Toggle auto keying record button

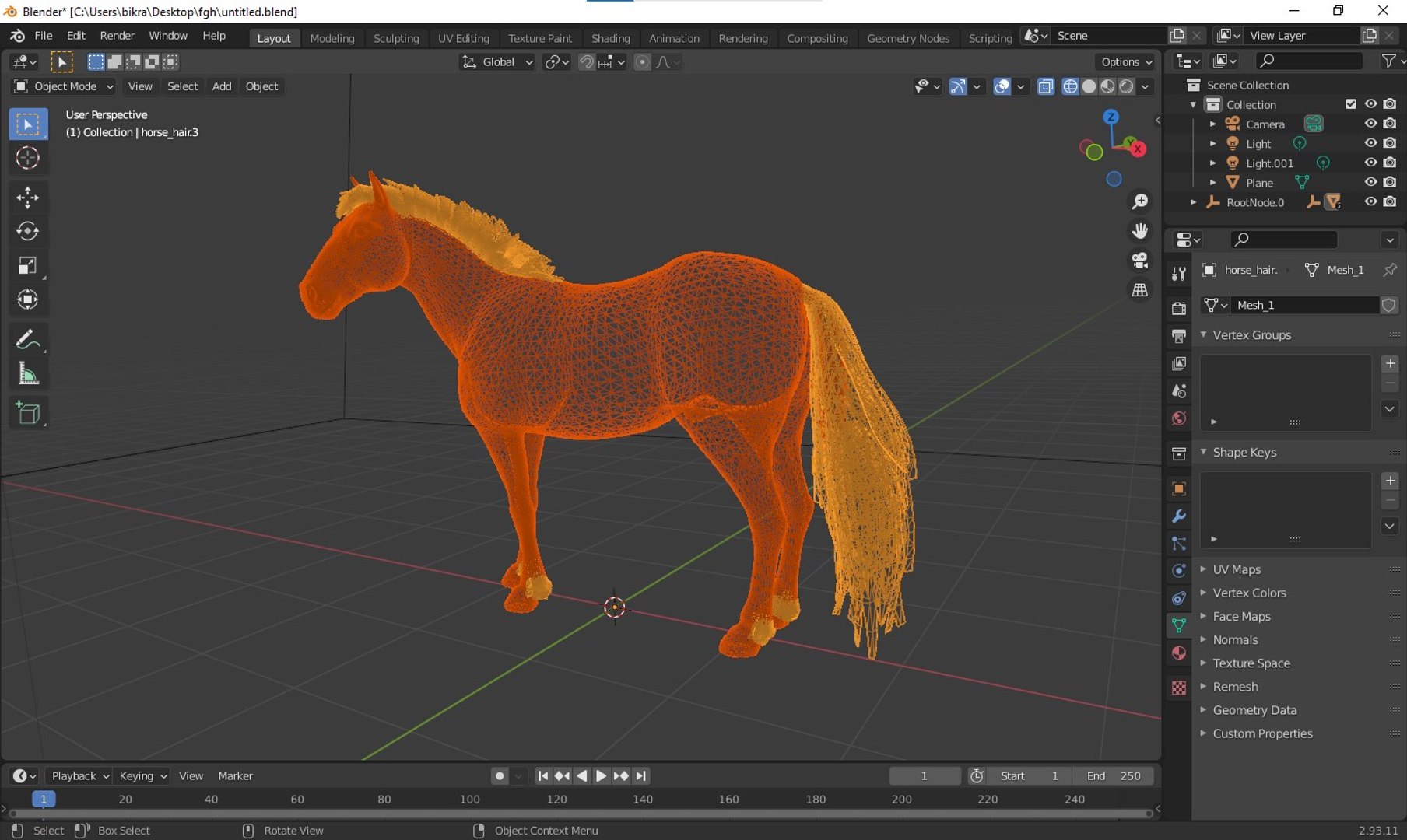click(500, 775)
